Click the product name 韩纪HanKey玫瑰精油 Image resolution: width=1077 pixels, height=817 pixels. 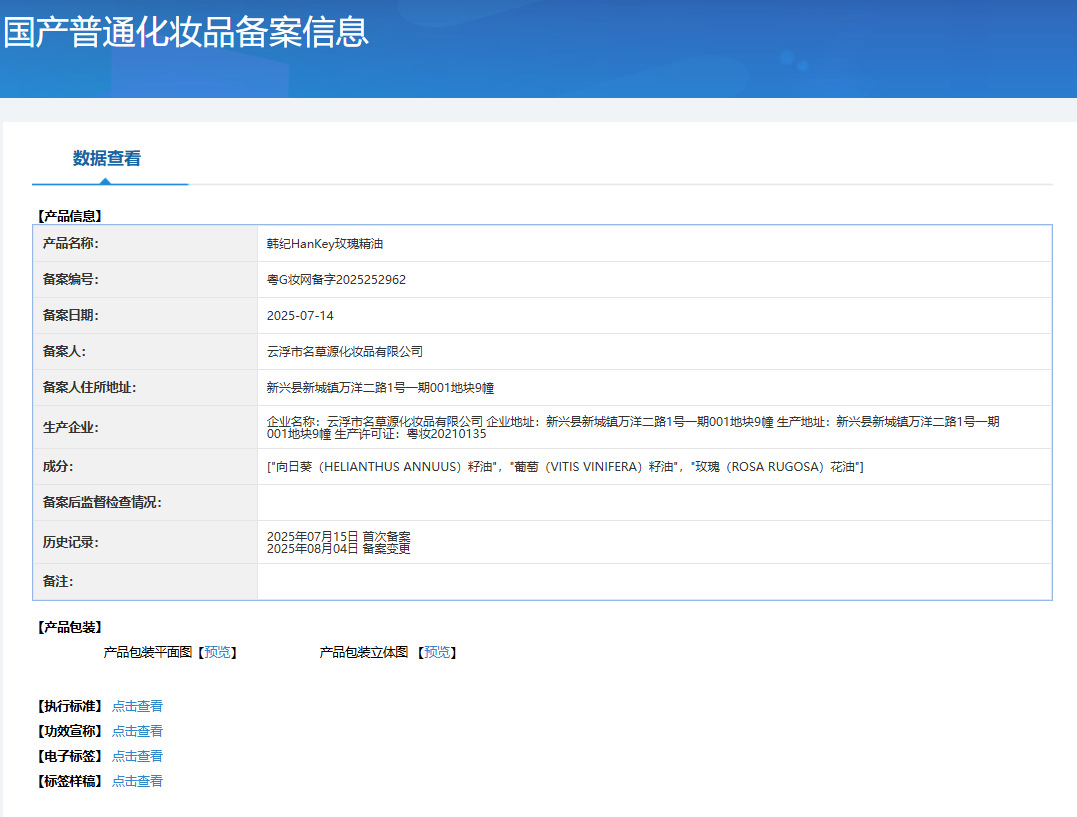pyautogui.click(x=325, y=244)
